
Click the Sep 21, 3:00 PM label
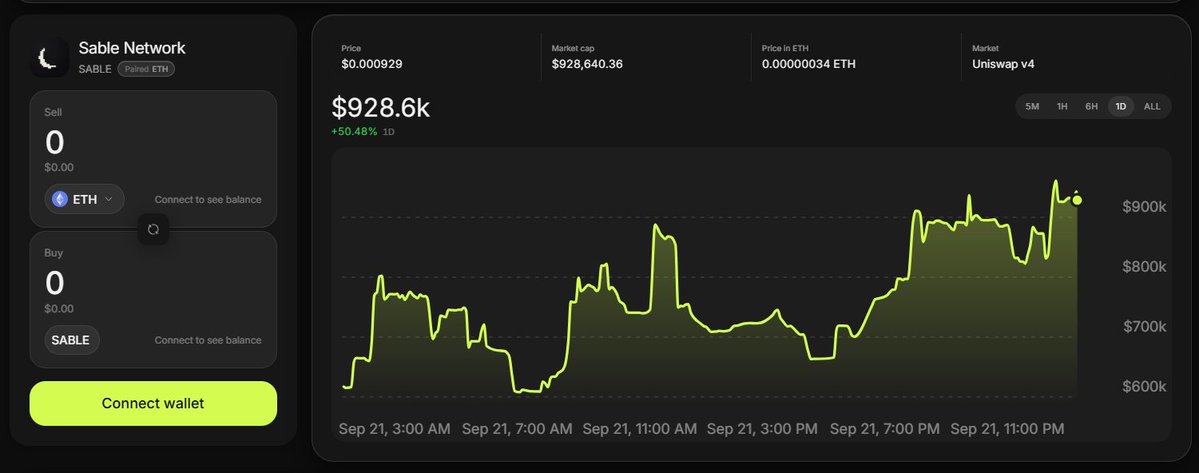[762, 429]
